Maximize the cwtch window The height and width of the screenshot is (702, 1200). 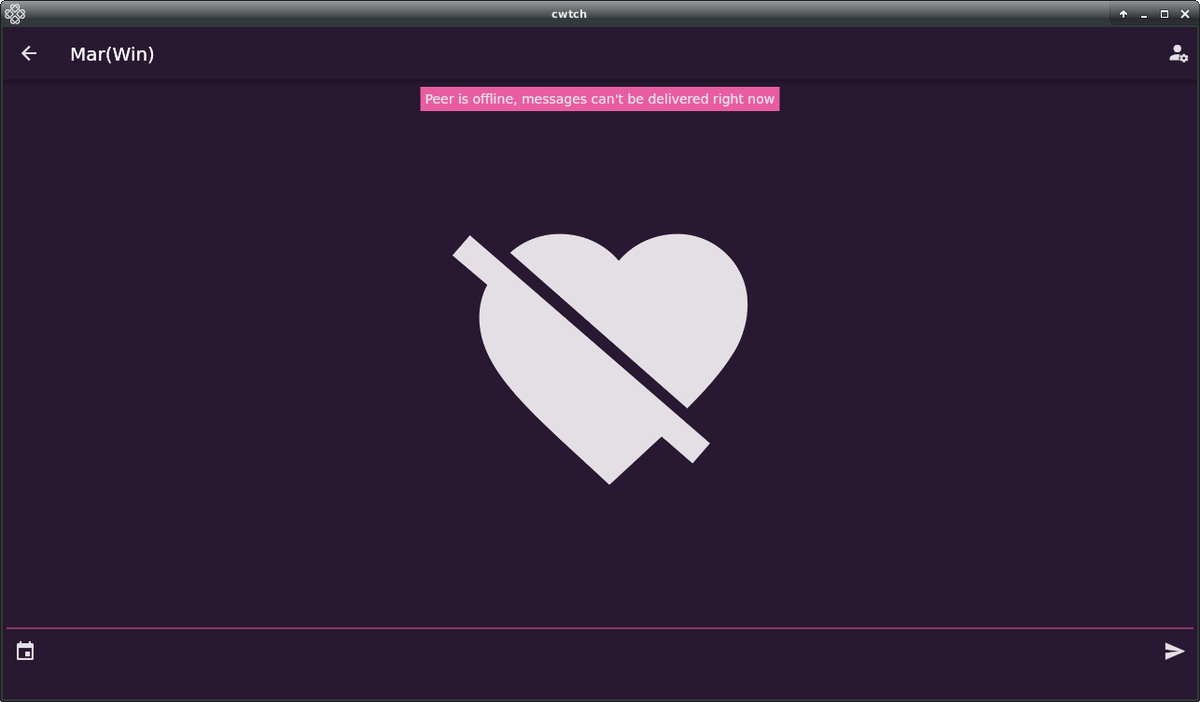pyautogui.click(x=1164, y=14)
